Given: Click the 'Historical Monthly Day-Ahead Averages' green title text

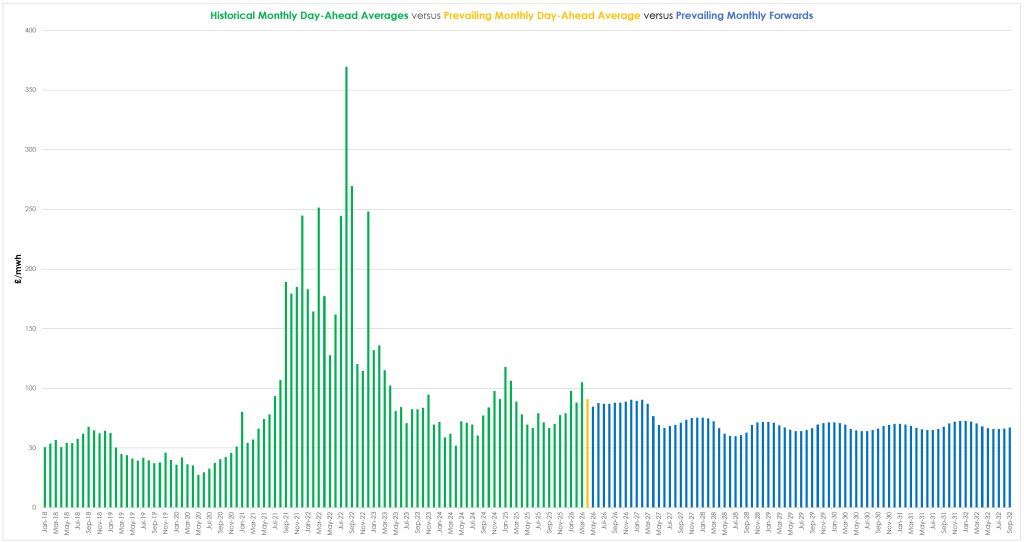Looking at the screenshot, I should (309, 16).
